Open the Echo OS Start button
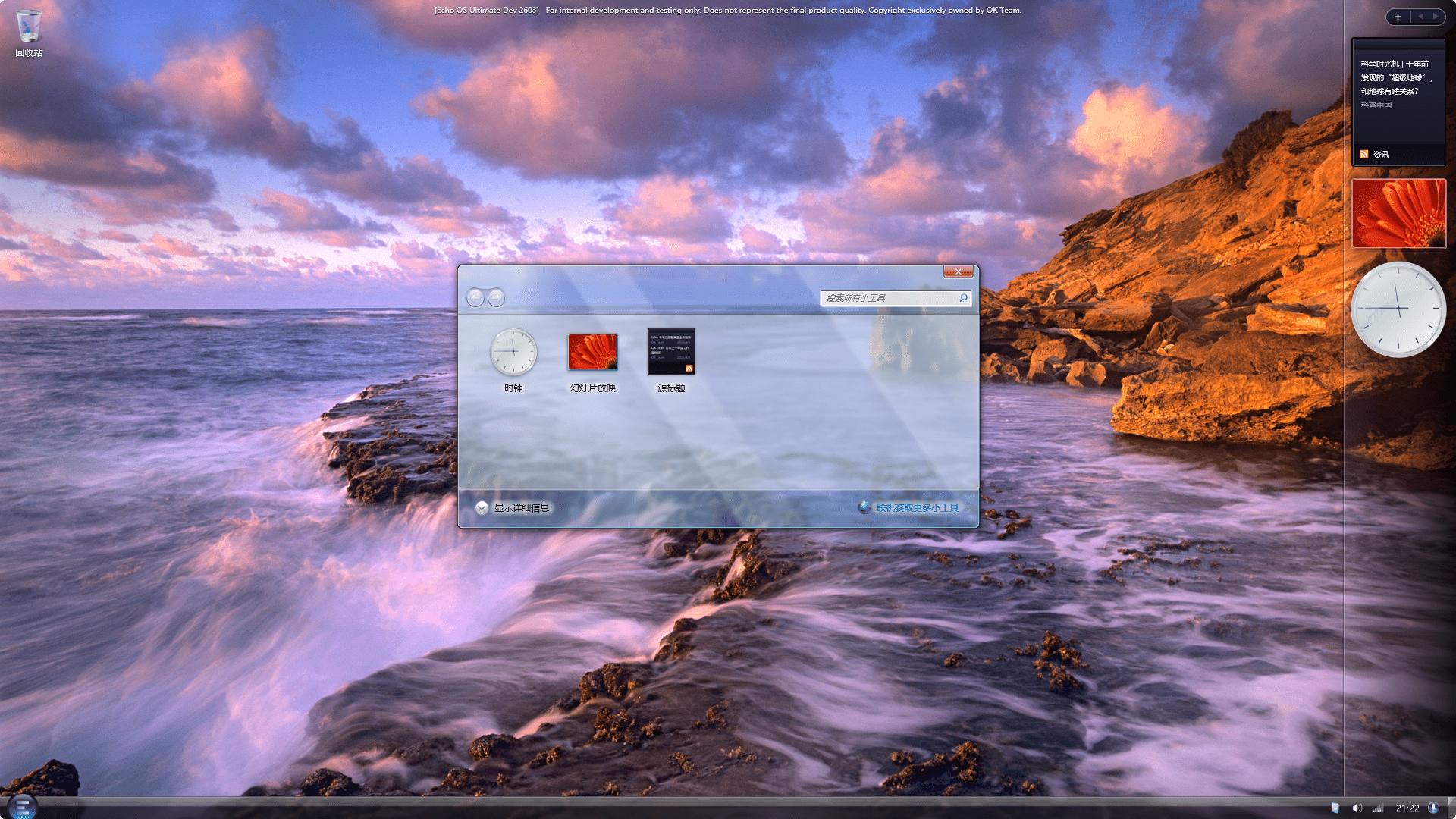Viewport: 1456px width, 819px height. pos(22,806)
